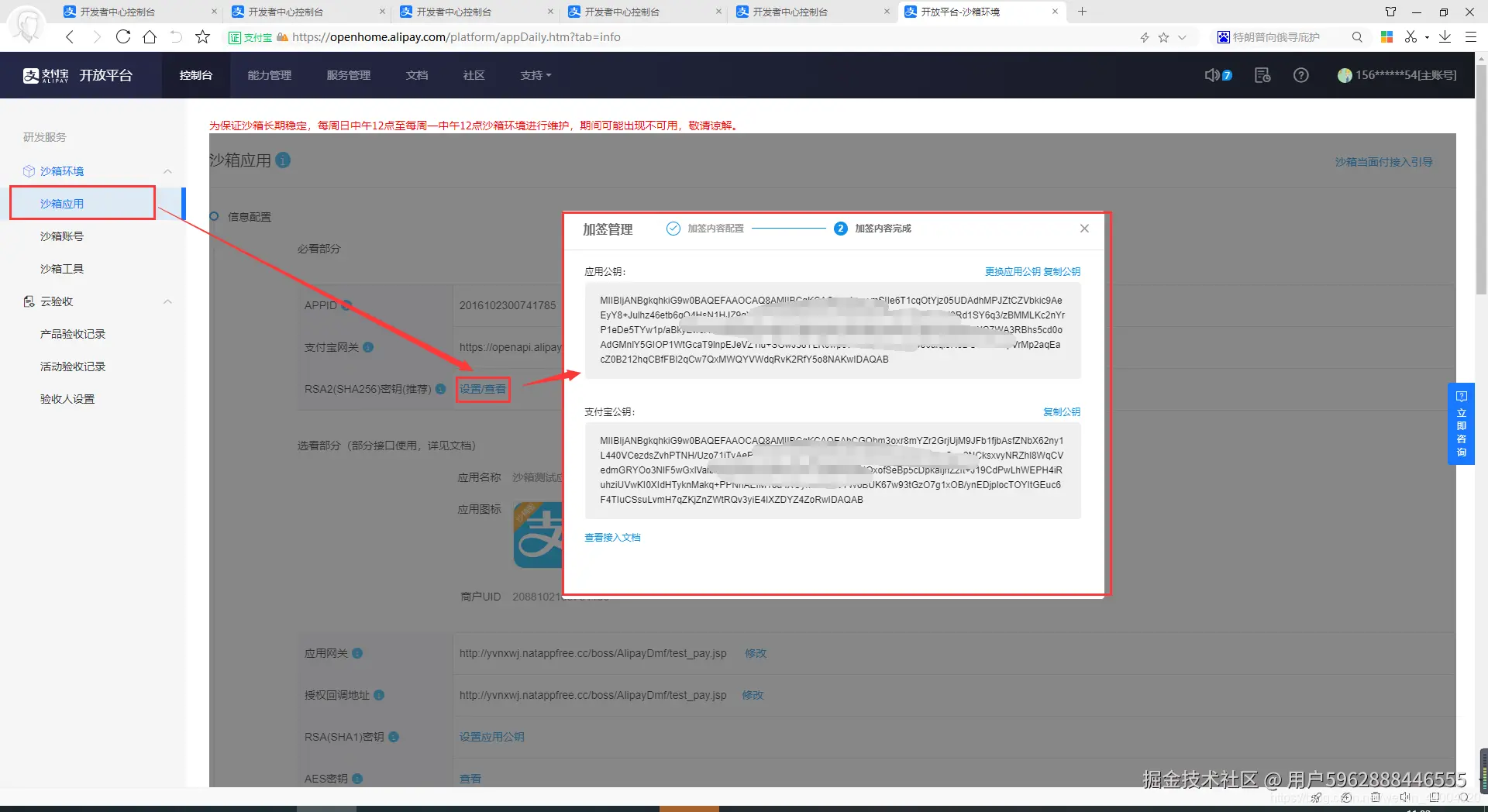
Task: Collapse the 沙箱环境 sidebar section
Action: pyautogui.click(x=167, y=171)
